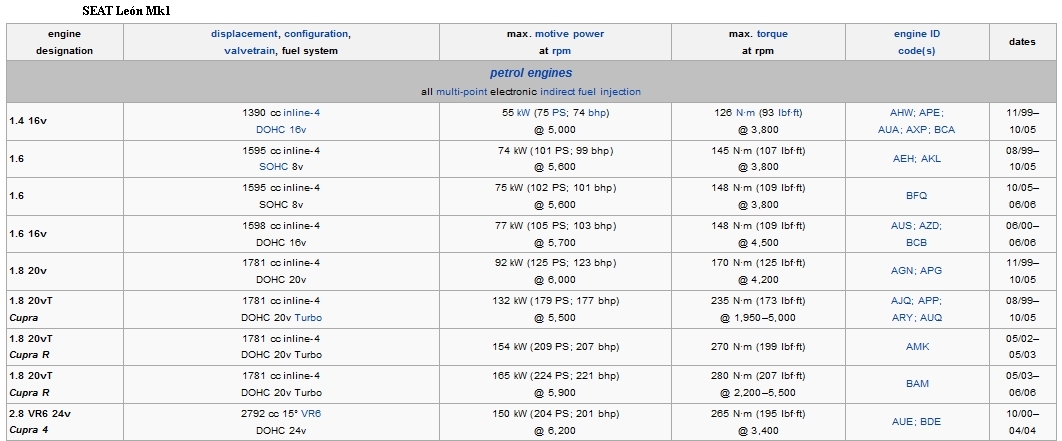Click the VR6 link in Cupra 4 row
Viewport: 1062px width, 441px height.
312,413
